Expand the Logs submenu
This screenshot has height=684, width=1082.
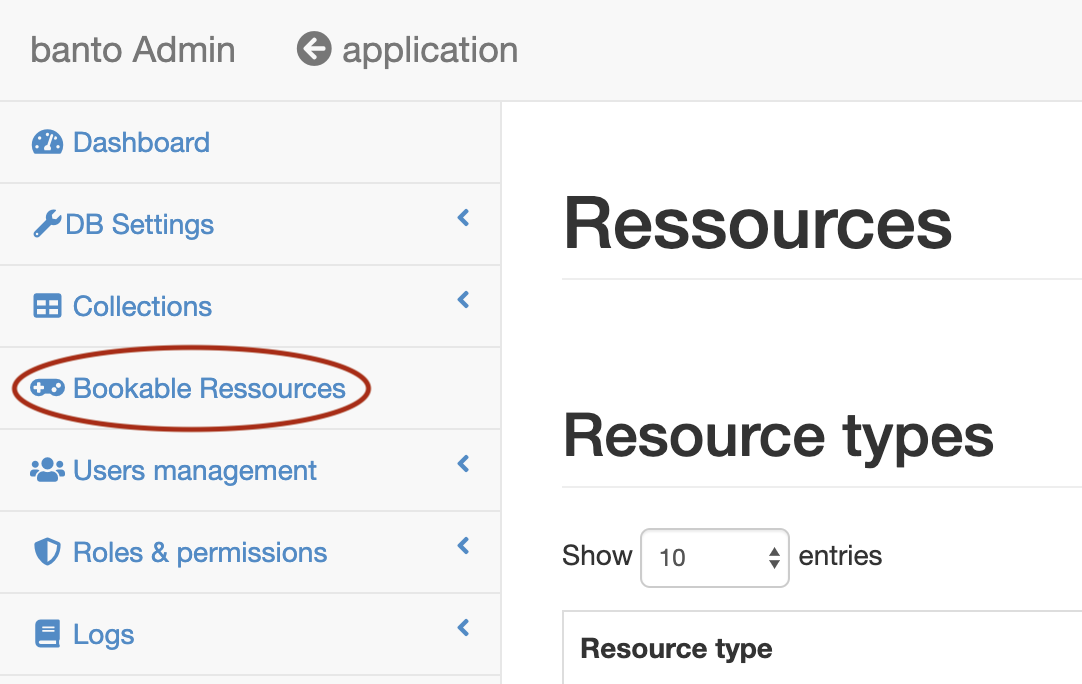click(x=462, y=628)
